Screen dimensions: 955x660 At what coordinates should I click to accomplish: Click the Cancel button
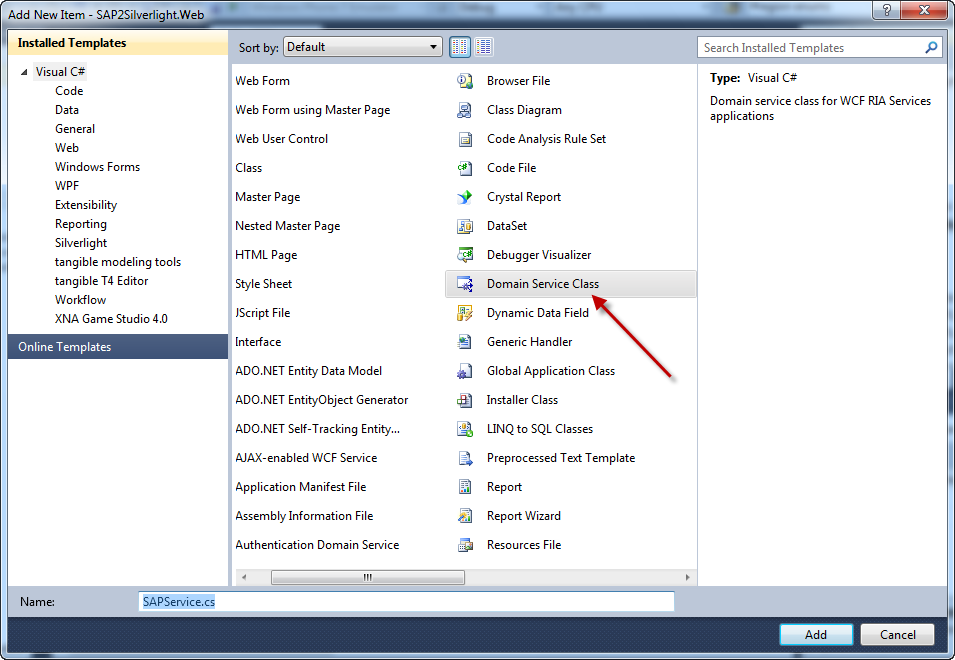(897, 634)
